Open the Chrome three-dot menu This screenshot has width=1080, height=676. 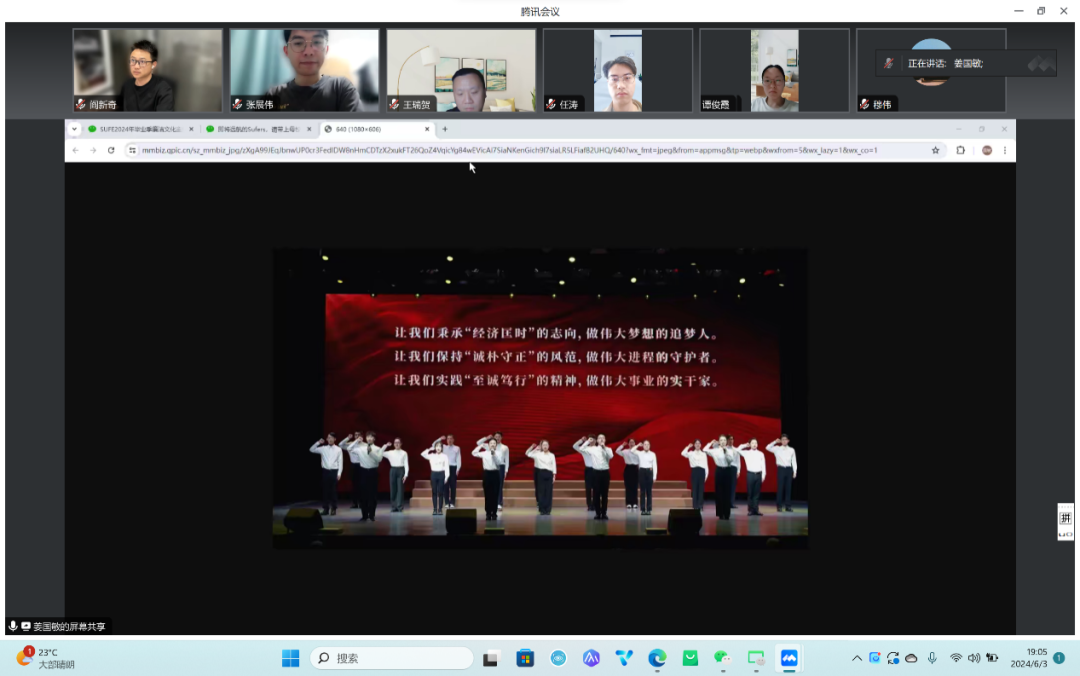(x=1004, y=150)
